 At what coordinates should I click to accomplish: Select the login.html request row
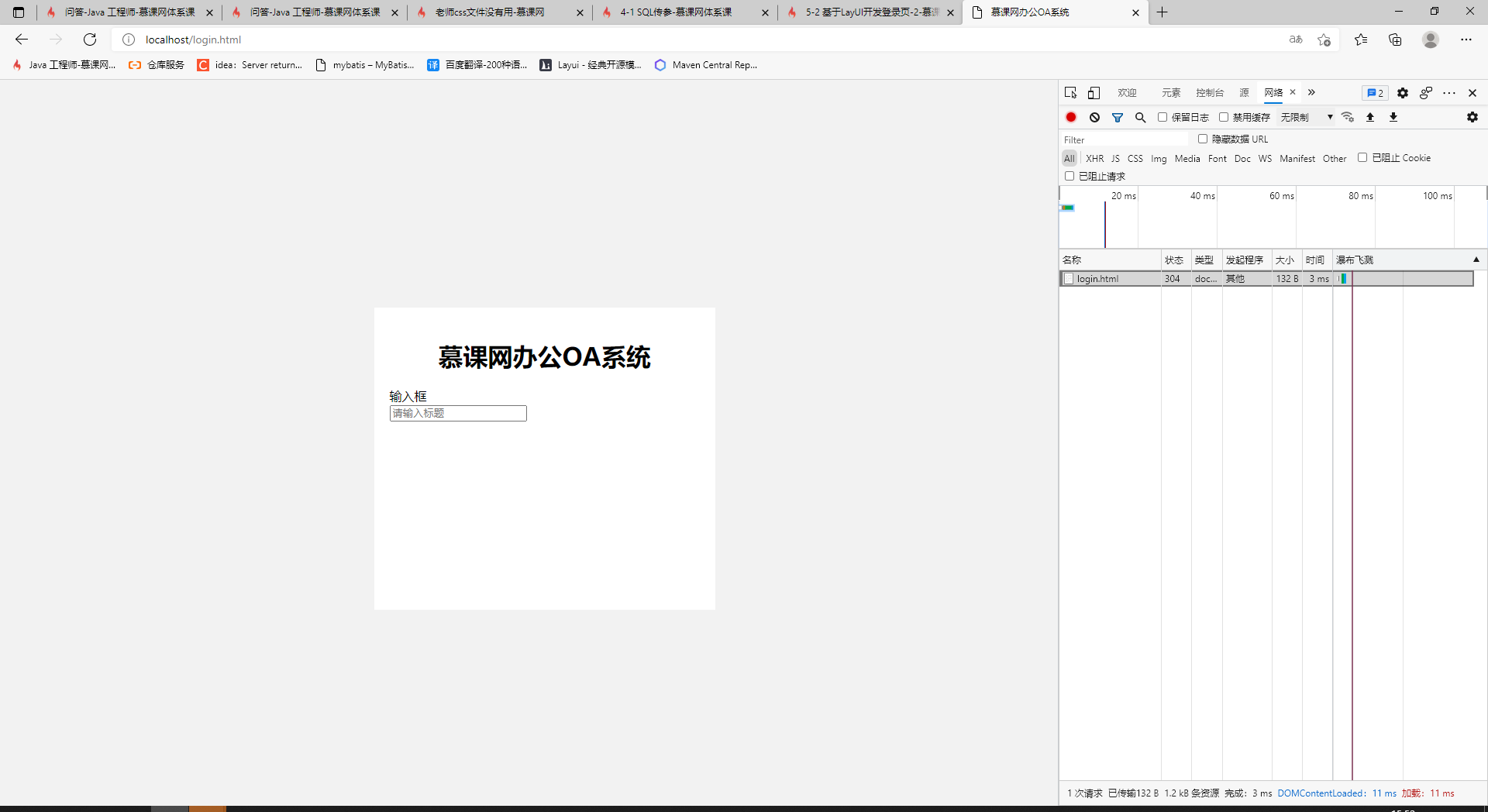(x=1266, y=279)
